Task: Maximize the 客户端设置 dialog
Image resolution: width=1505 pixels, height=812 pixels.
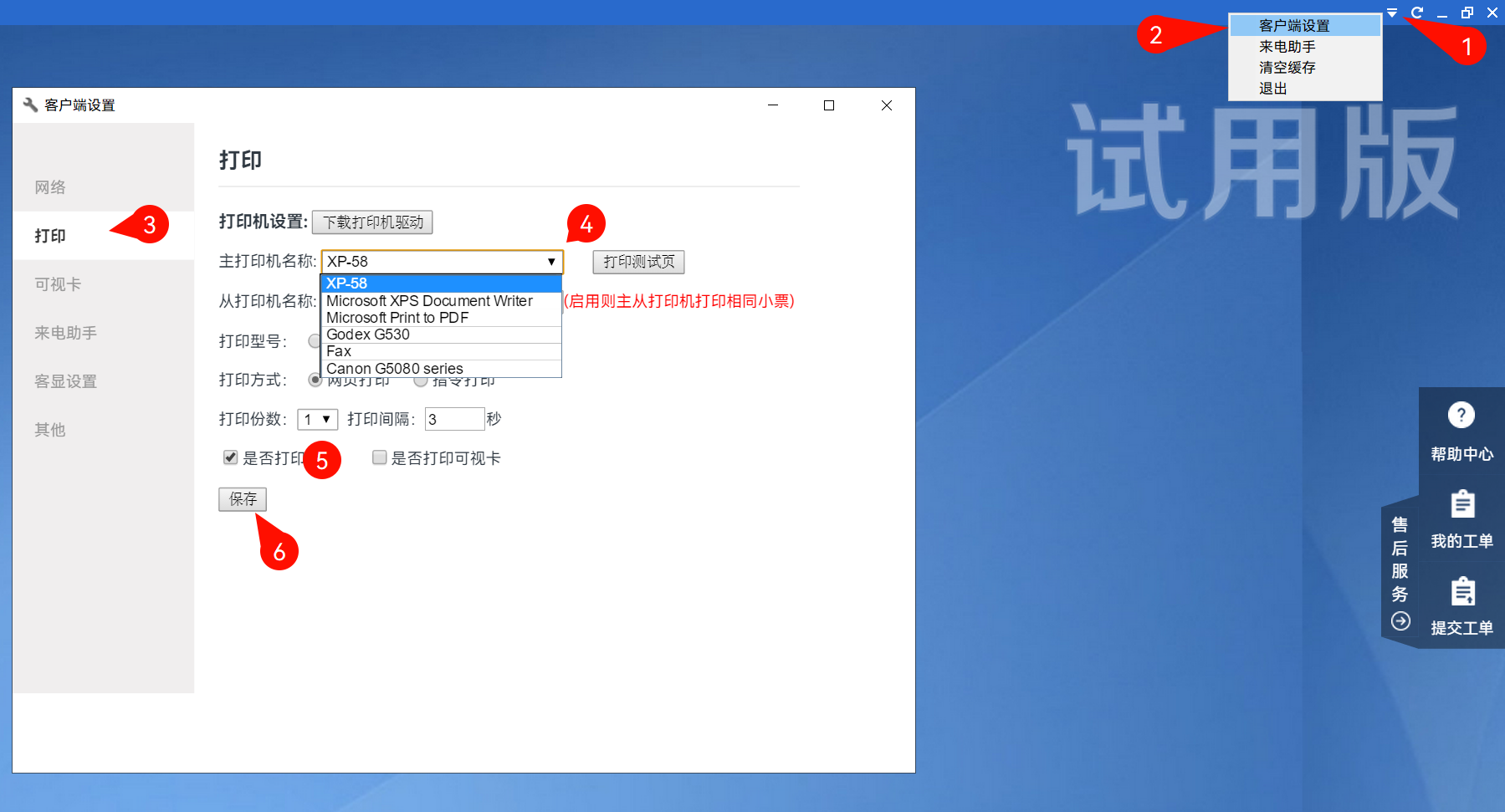Action: click(x=829, y=105)
